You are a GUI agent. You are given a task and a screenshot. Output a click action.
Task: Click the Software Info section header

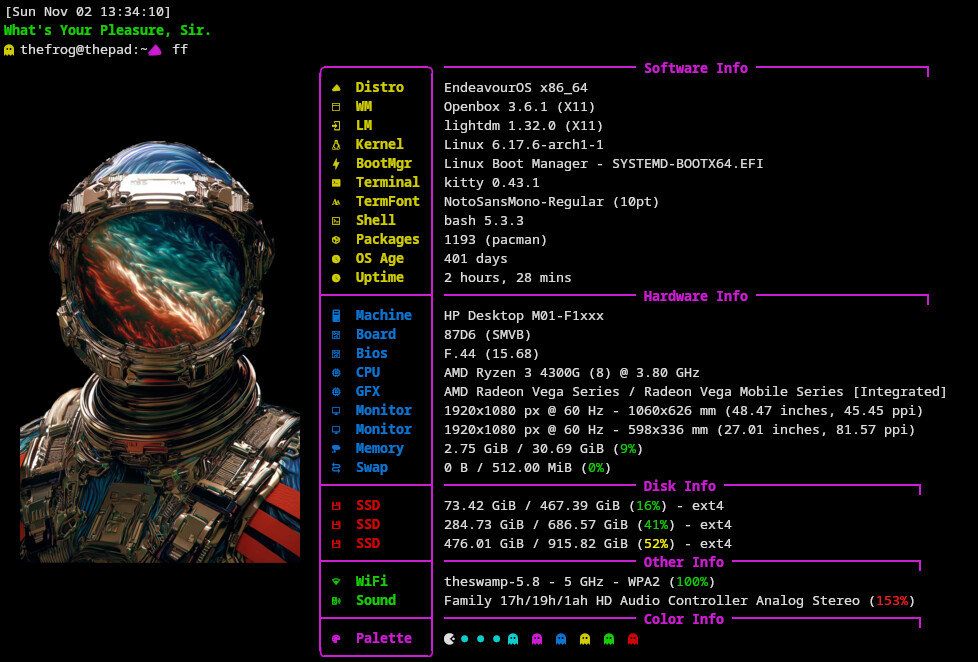695,68
